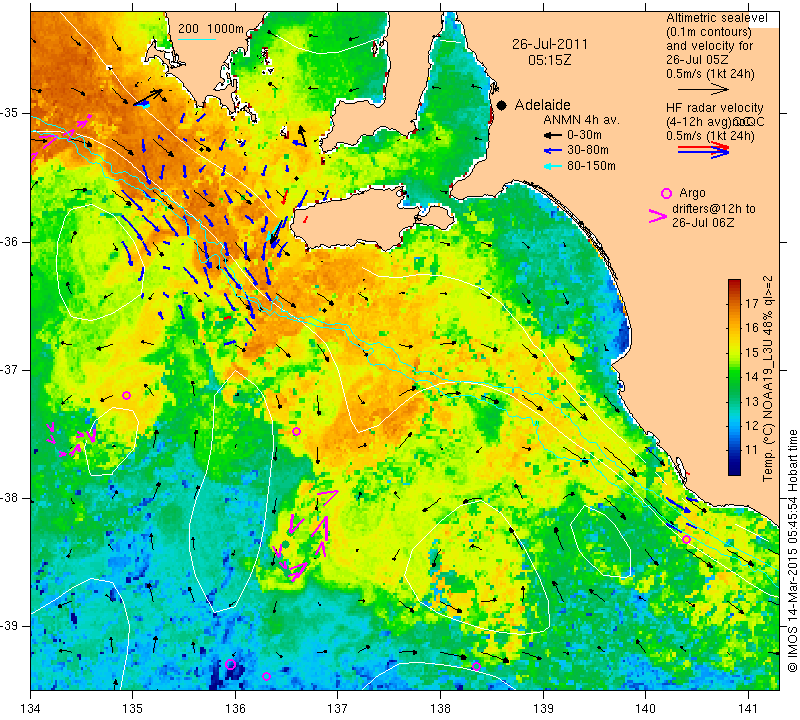Image resolution: width=800 pixels, height=720 pixels.
Task: Click the 137 longitude axis label
Action: 337,709
